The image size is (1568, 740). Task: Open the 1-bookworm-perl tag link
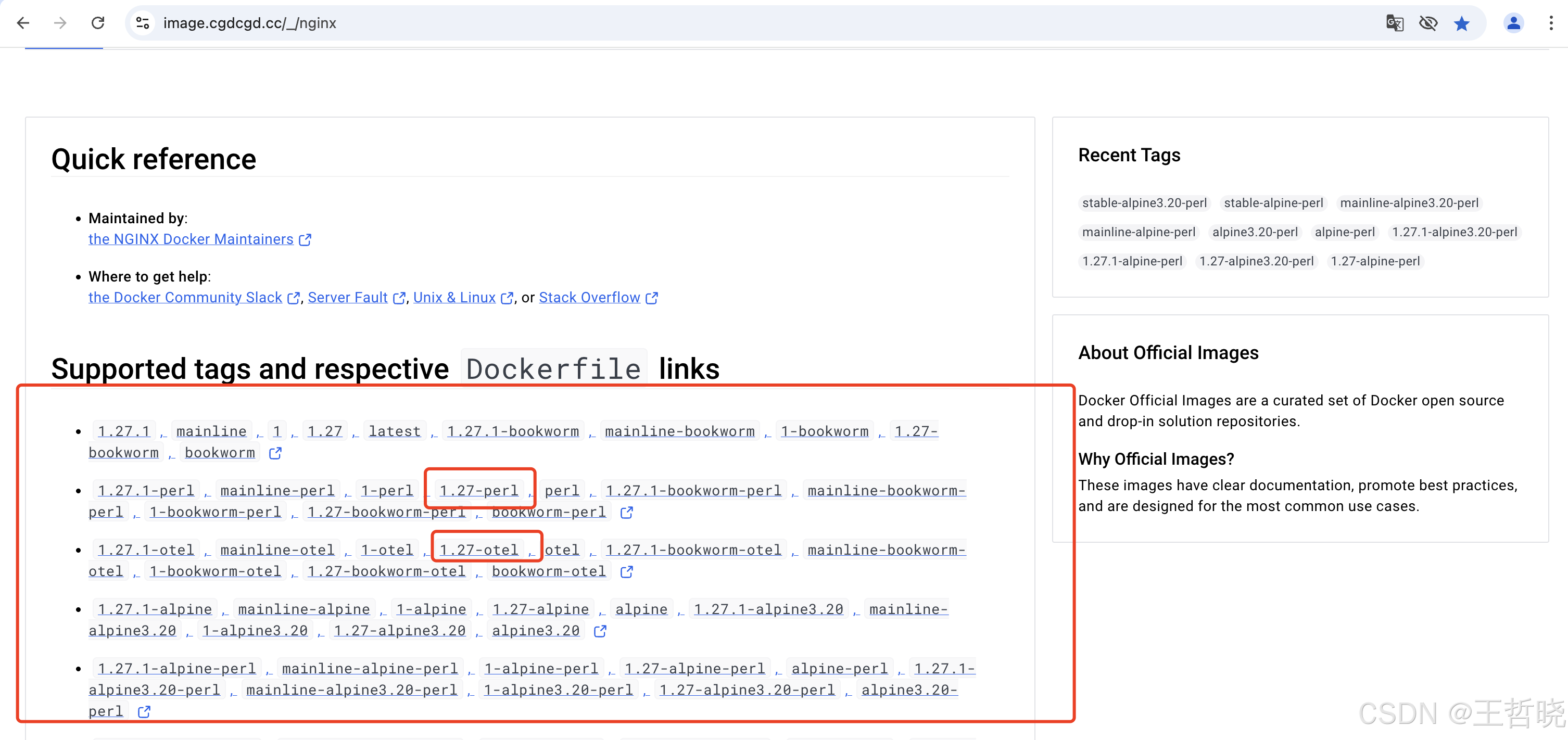(x=216, y=512)
